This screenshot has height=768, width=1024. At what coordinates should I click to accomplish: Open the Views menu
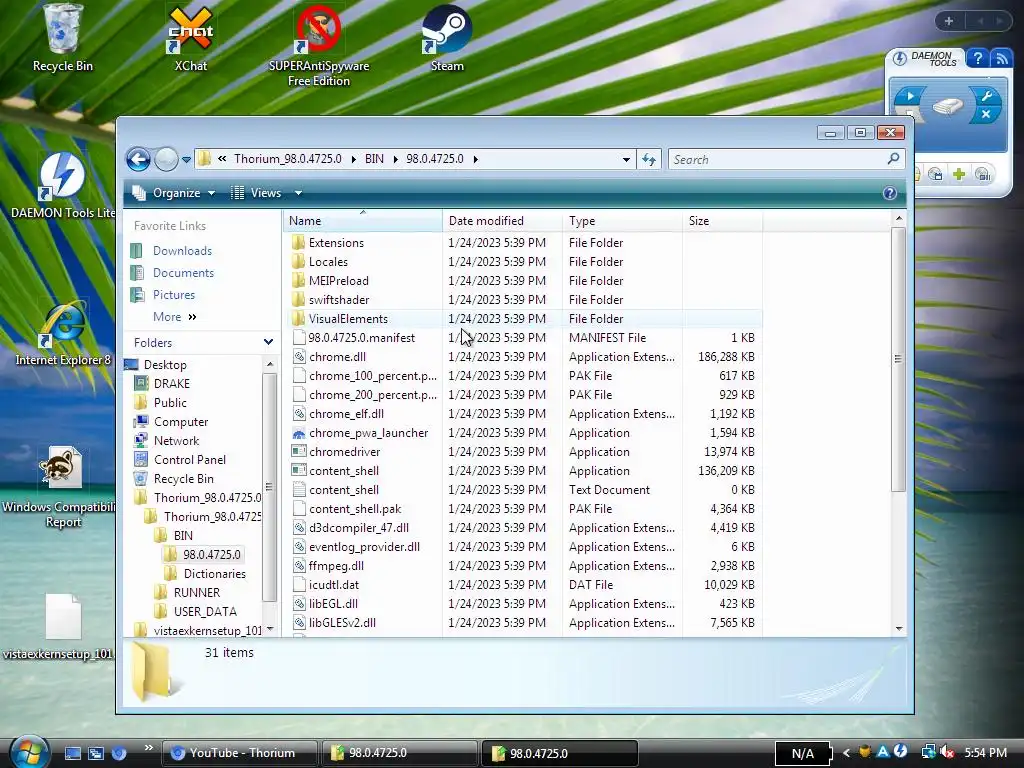click(259, 193)
